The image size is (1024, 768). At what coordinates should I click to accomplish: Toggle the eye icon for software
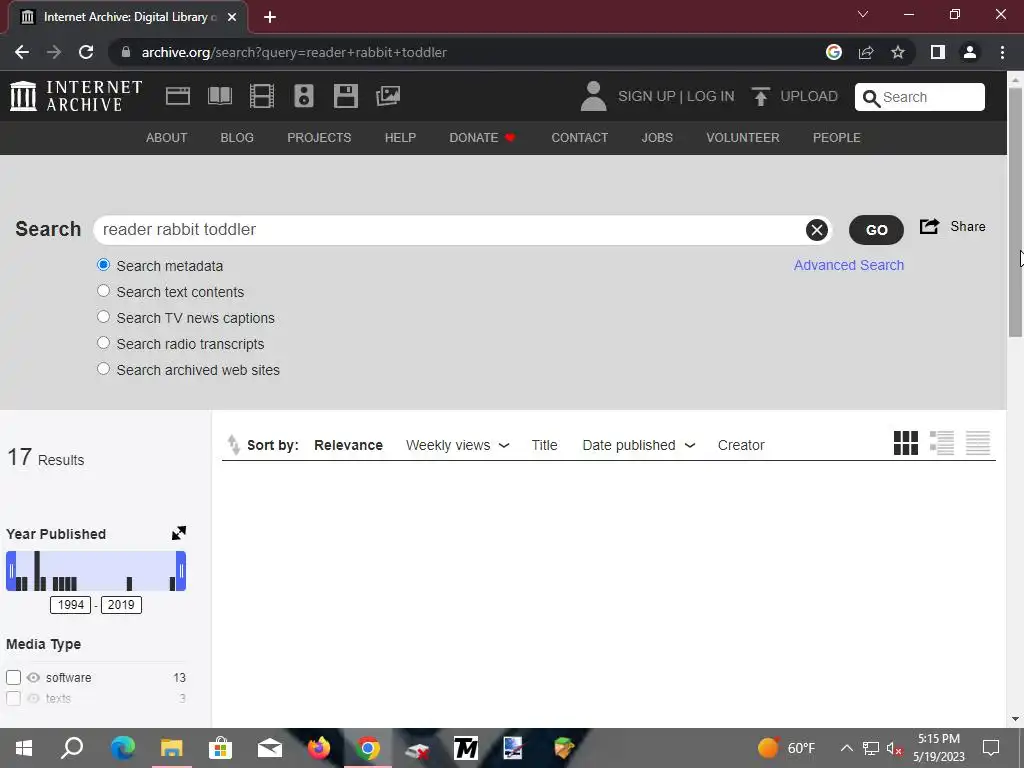[33, 677]
